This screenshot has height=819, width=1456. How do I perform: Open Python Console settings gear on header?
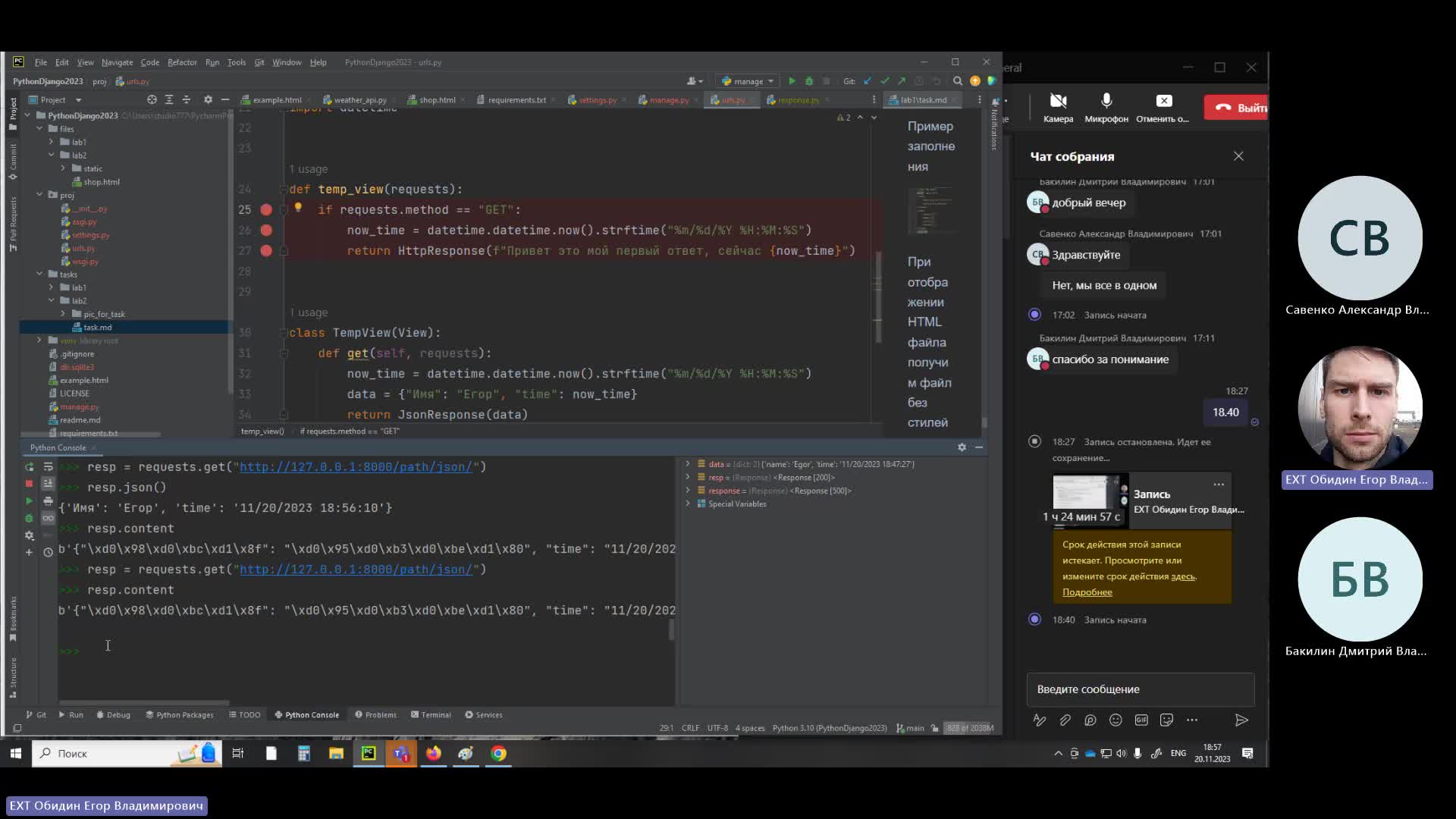click(x=962, y=447)
